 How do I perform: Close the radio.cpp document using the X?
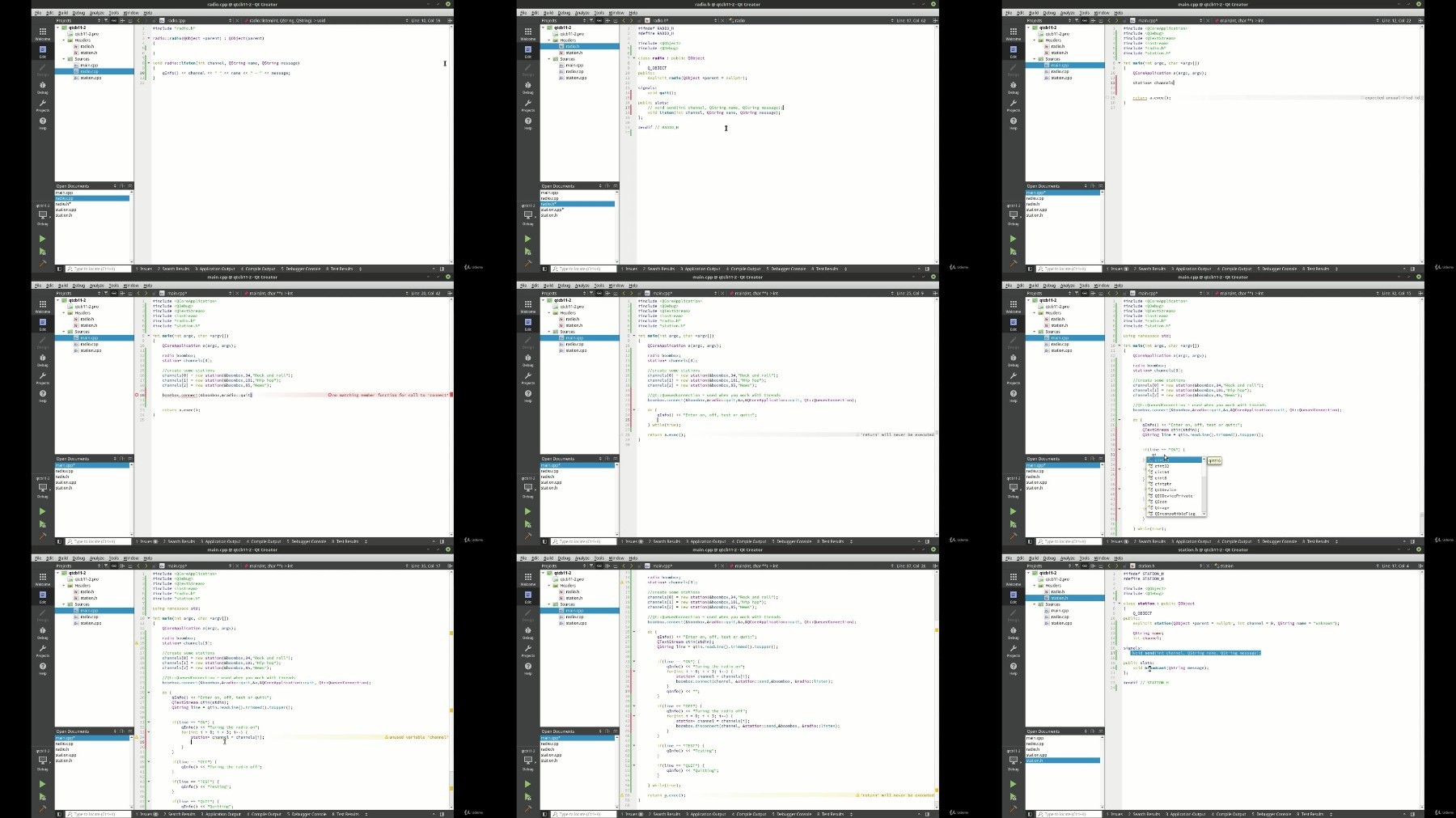(x=237, y=20)
